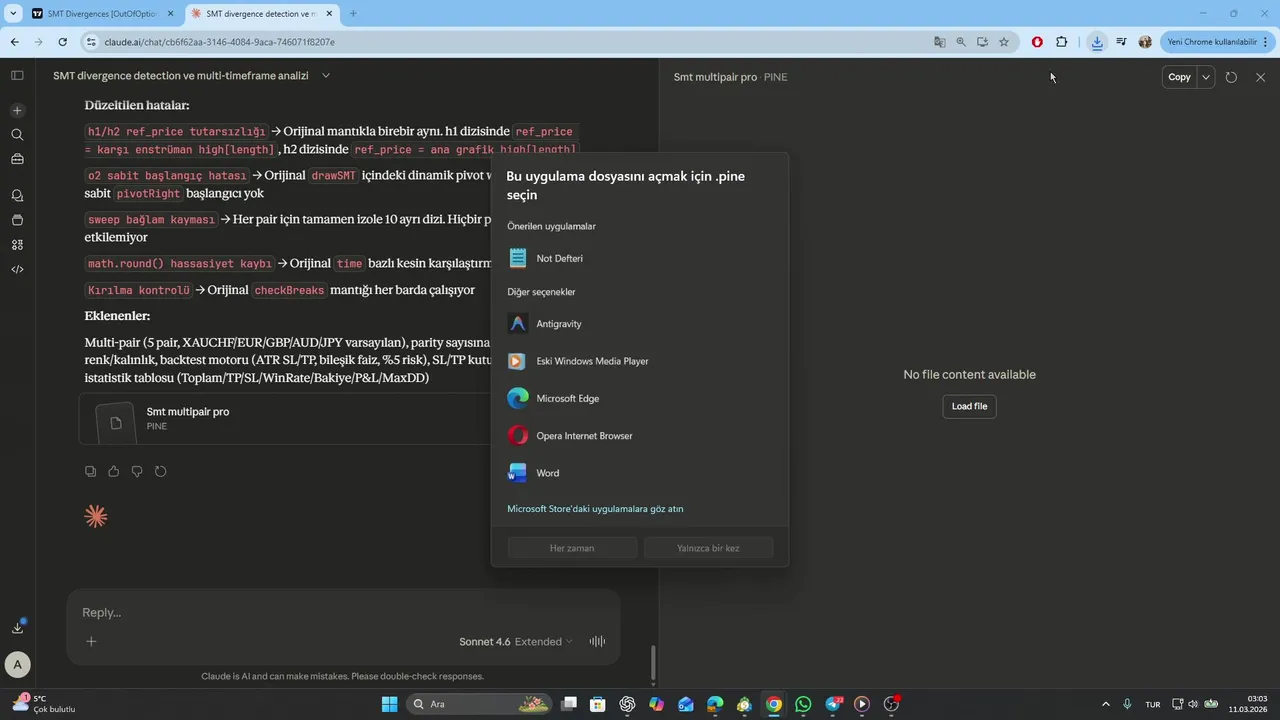Open Chrome downloads icon in toolbar

[1097, 42]
